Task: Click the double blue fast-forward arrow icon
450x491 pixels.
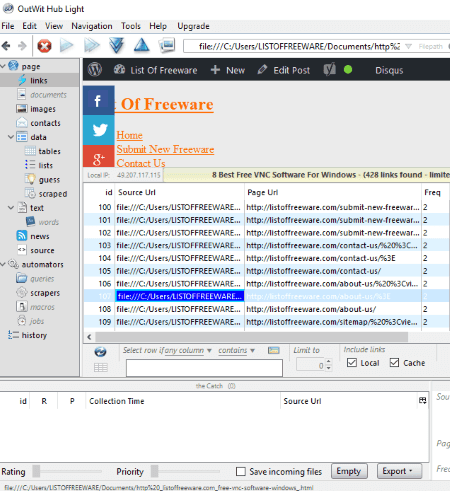Action: 92,45
